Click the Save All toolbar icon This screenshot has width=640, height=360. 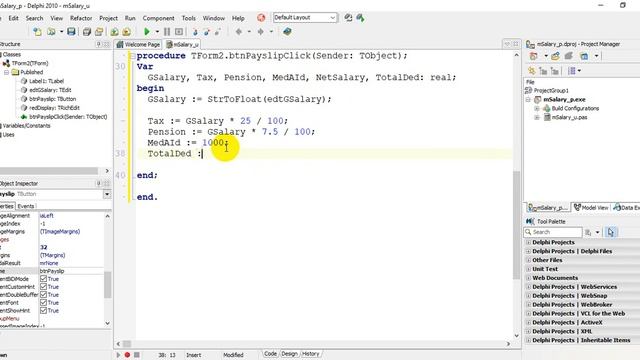click(x=87, y=31)
